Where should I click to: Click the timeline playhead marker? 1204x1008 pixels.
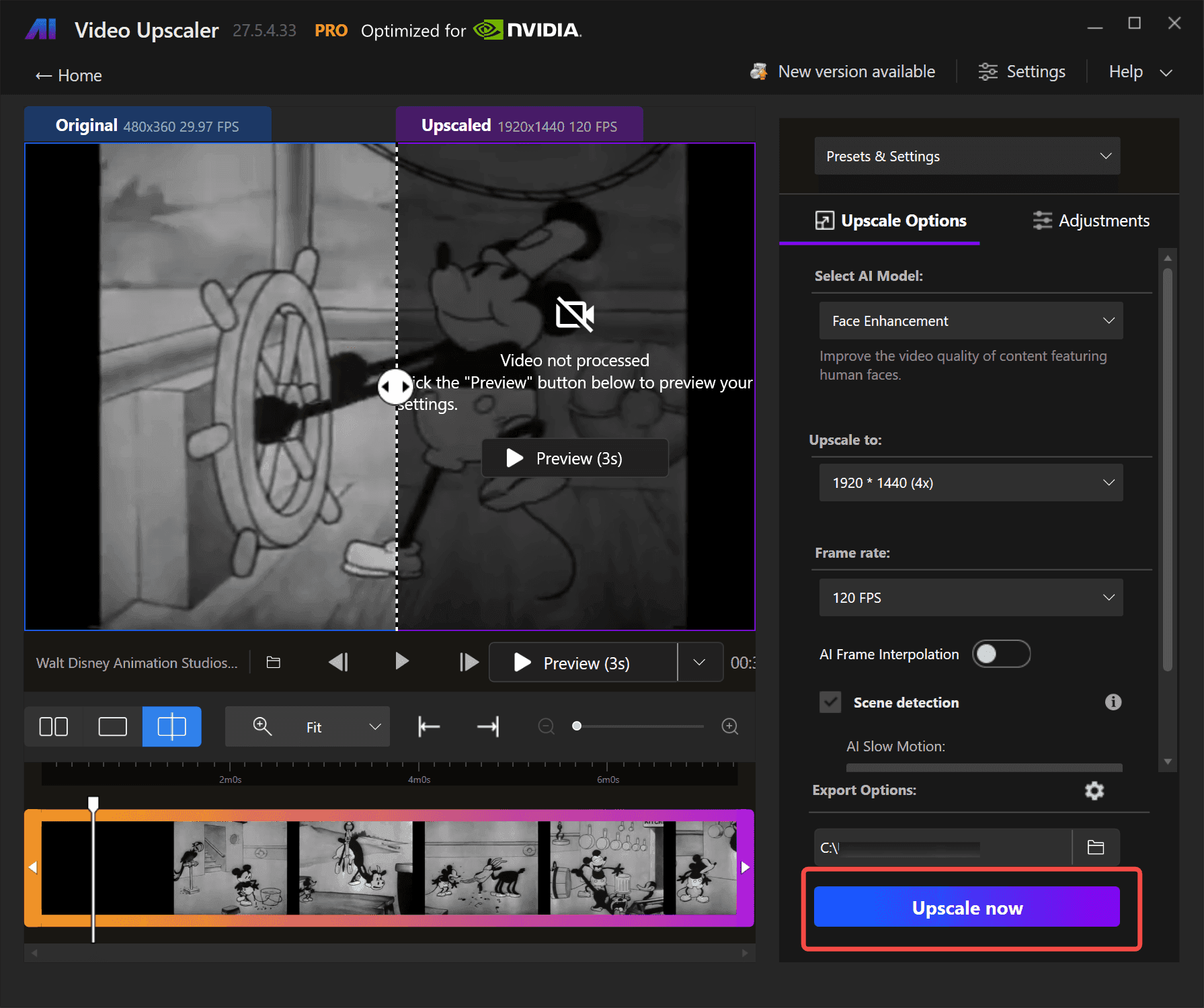click(x=93, y=803)
